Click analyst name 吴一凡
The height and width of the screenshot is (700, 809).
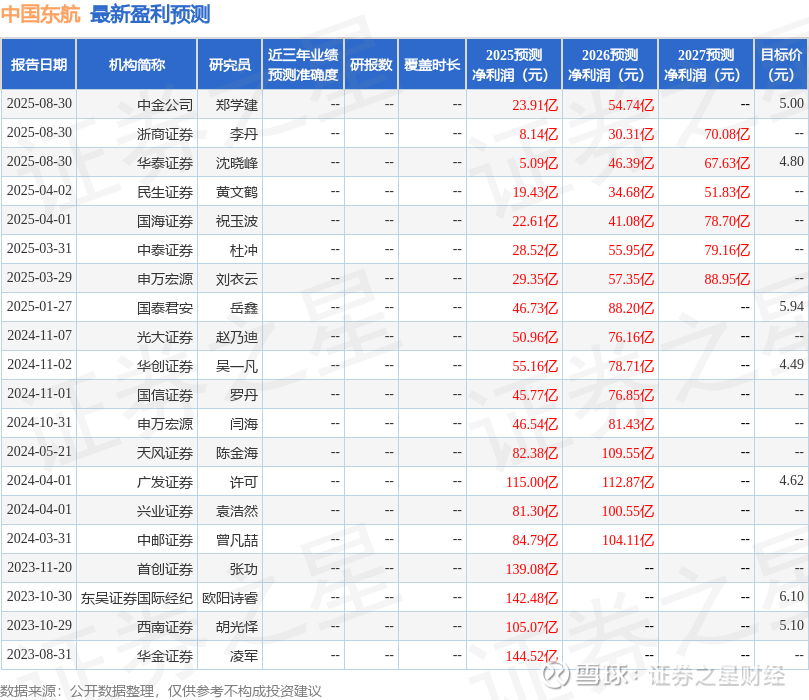(237, 366)
